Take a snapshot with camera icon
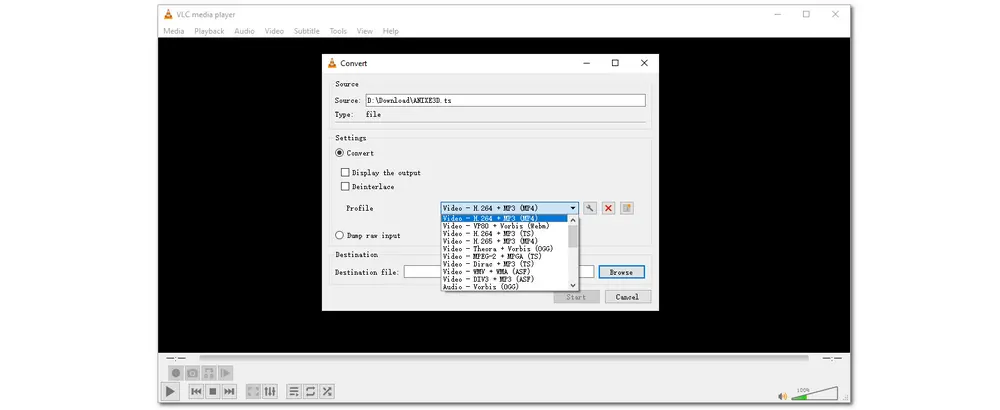The image size is (1000, 410). (192, 373)
